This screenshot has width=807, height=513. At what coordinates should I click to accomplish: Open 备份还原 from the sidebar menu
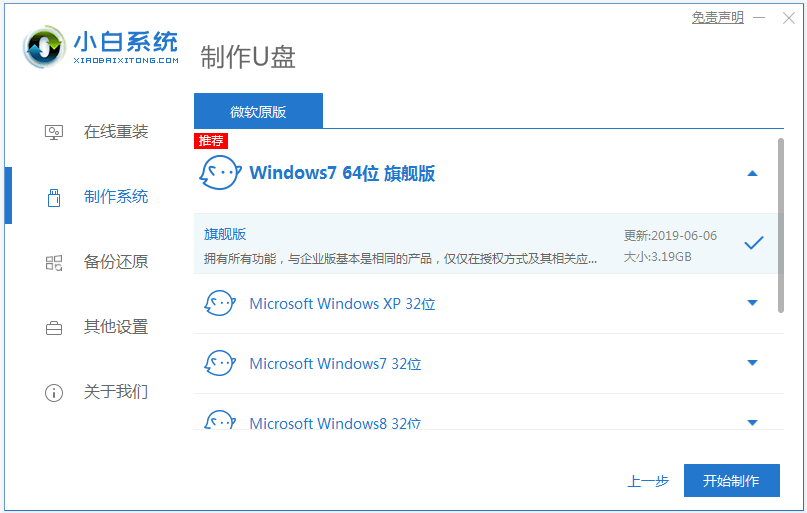coord(115,262)
